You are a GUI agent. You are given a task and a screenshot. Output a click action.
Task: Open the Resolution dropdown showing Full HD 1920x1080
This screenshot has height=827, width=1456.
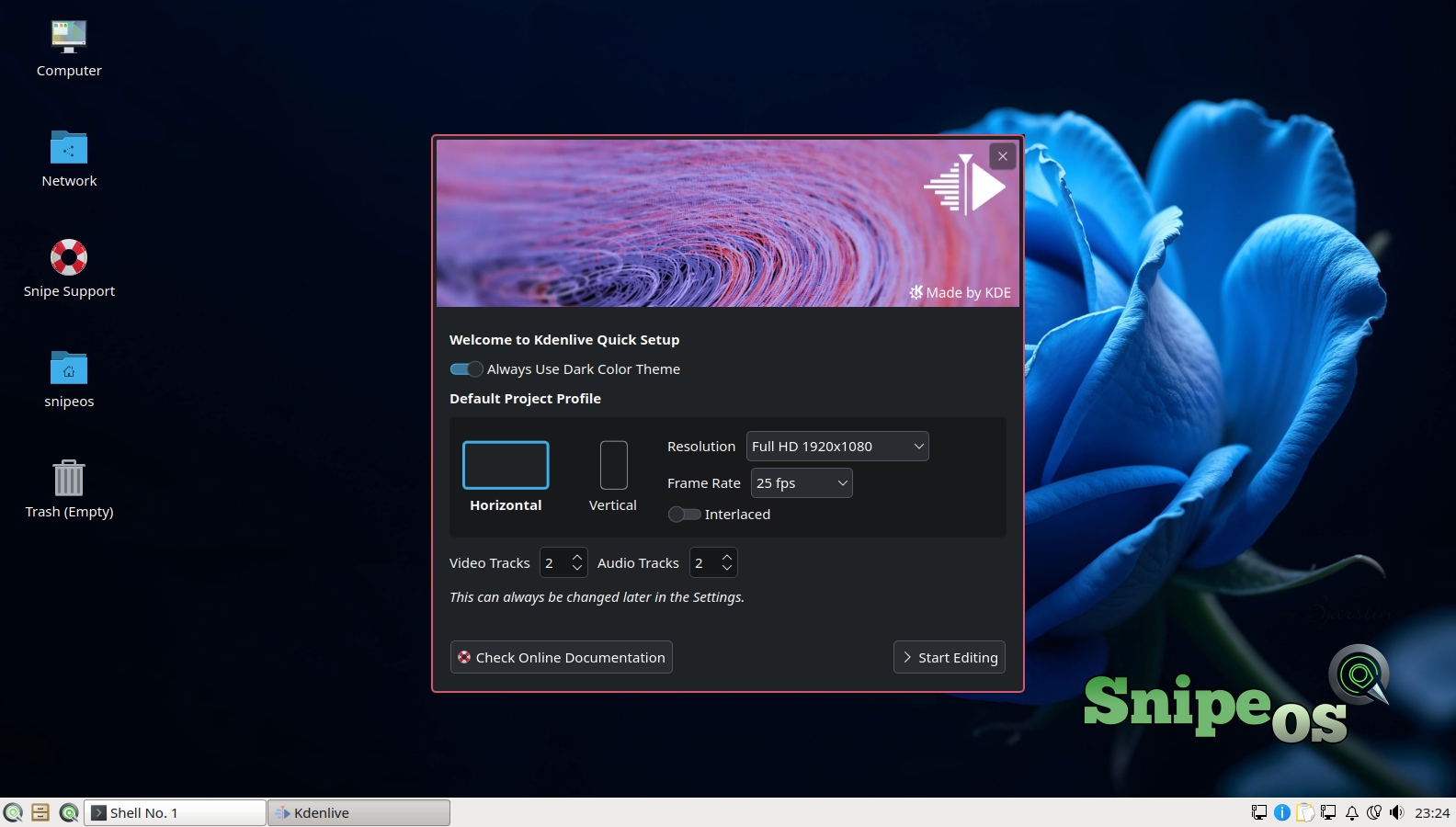coord(837,447)
